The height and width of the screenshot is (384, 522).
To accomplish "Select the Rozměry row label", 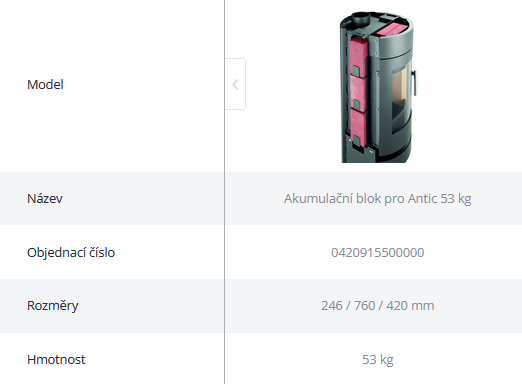I will point(53,306).
